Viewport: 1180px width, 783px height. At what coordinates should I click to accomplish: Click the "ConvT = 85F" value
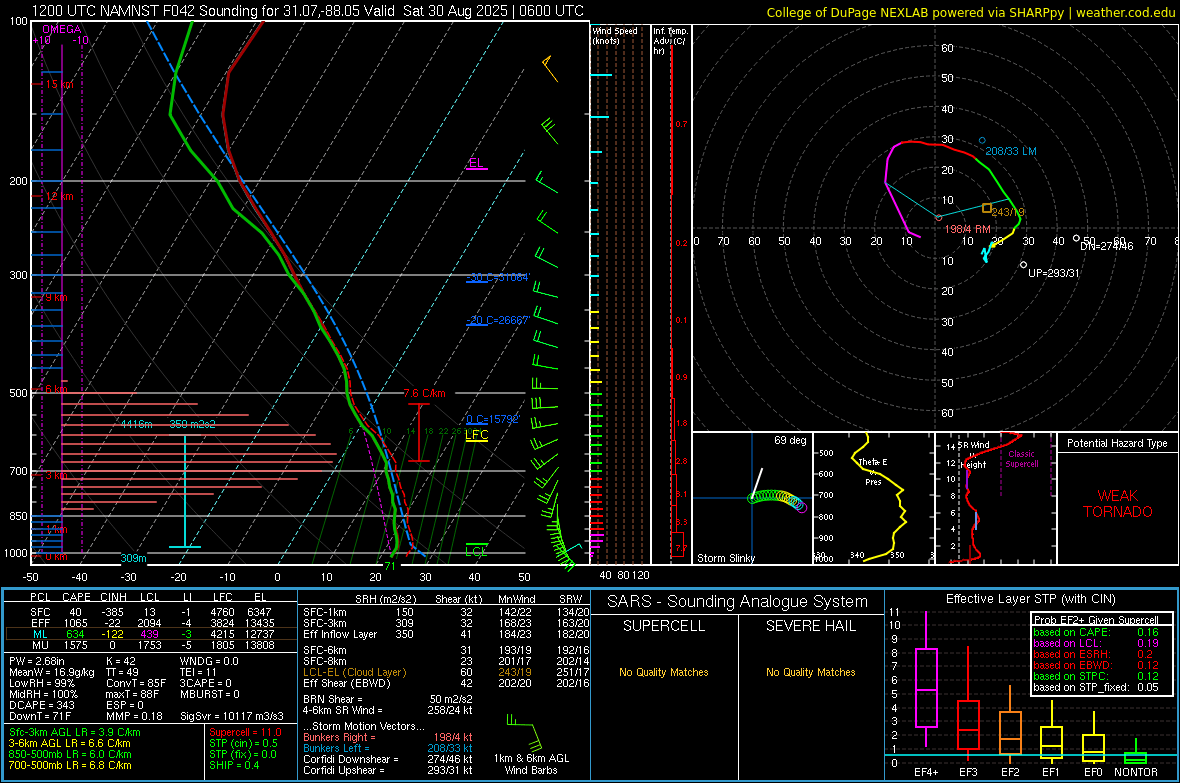pos(136,684)
